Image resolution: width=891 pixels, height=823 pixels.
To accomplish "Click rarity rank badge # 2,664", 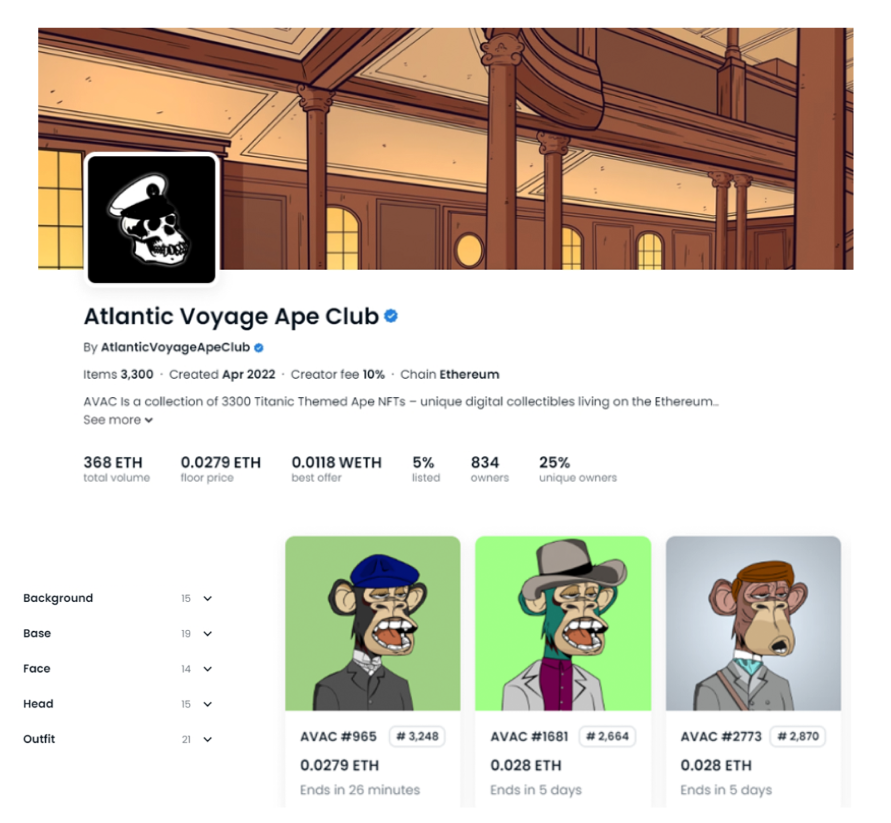I will click(x=607, y=737).
